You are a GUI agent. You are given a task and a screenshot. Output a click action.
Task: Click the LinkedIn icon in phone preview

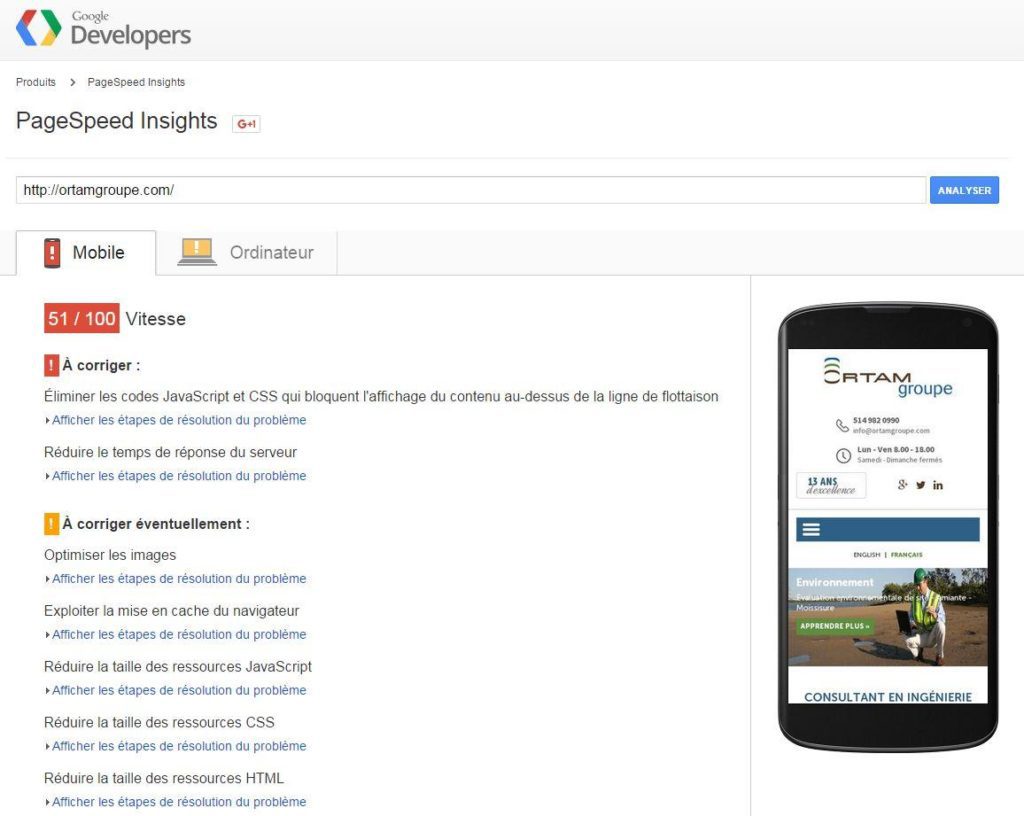938,485
